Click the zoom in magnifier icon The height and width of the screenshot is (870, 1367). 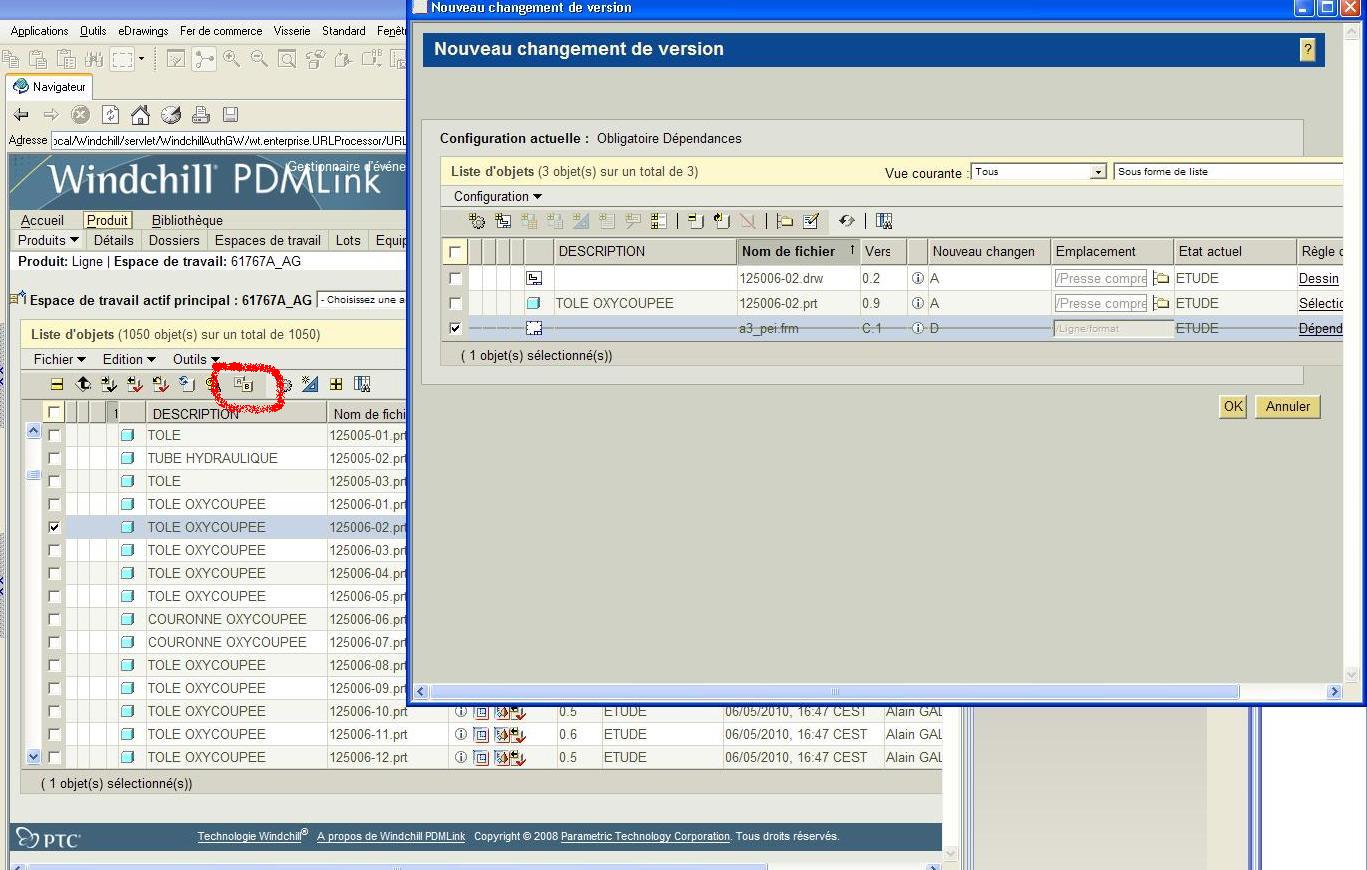coord(232,59)
